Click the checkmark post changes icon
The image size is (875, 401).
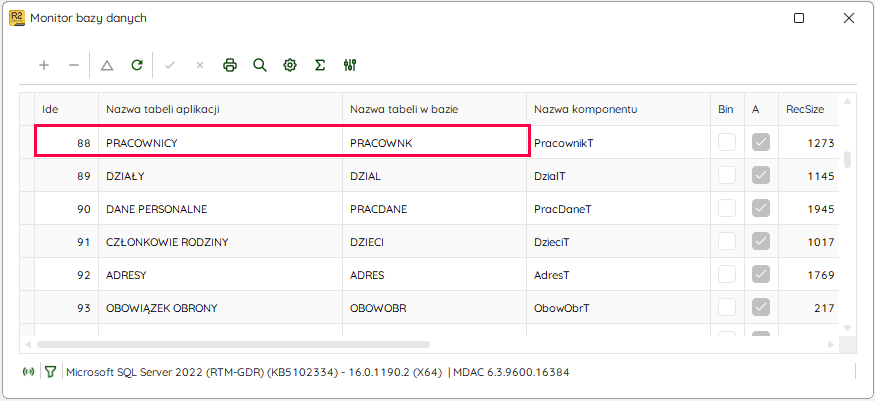(170, 65)
